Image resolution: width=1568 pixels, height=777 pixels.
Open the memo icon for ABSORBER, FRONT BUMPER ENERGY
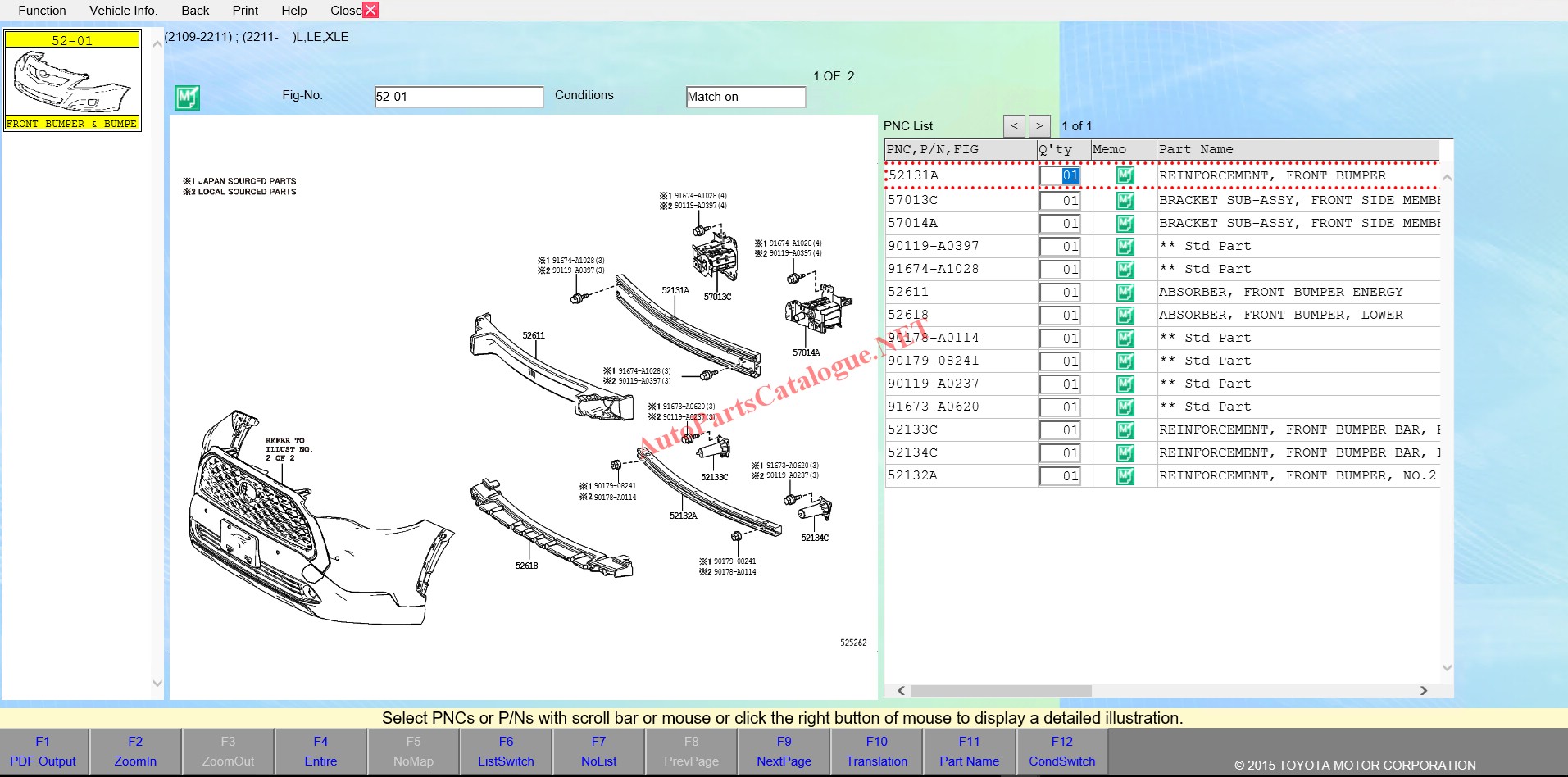click(1125, 293)
